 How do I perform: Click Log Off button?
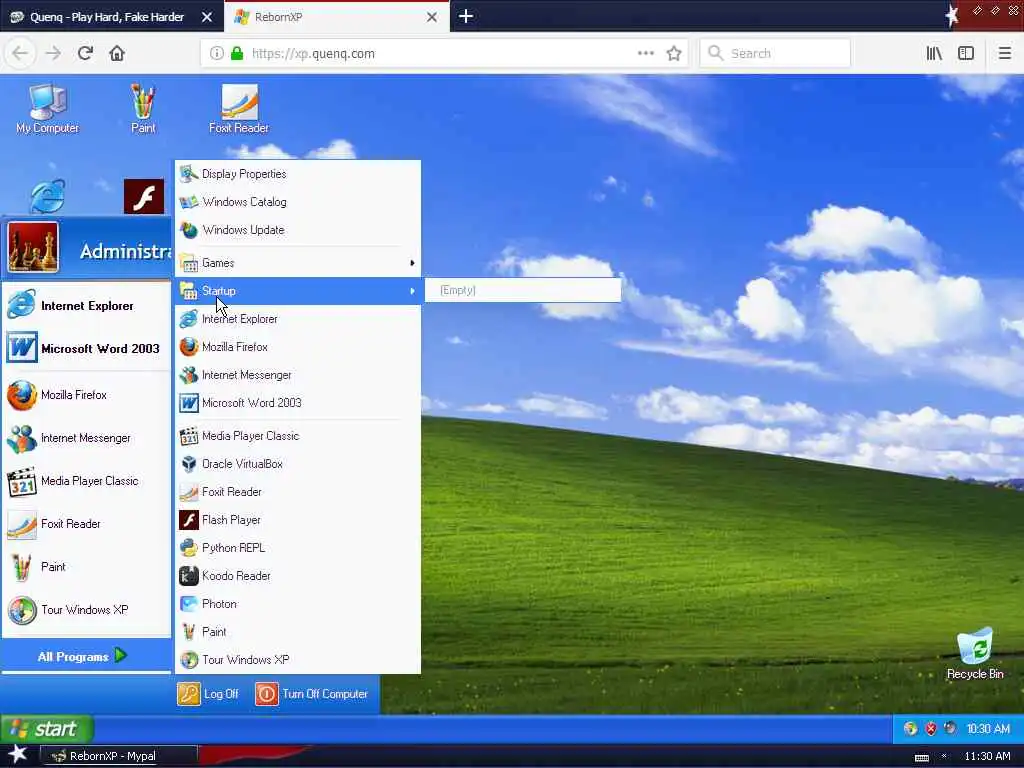tap(208, 694)
